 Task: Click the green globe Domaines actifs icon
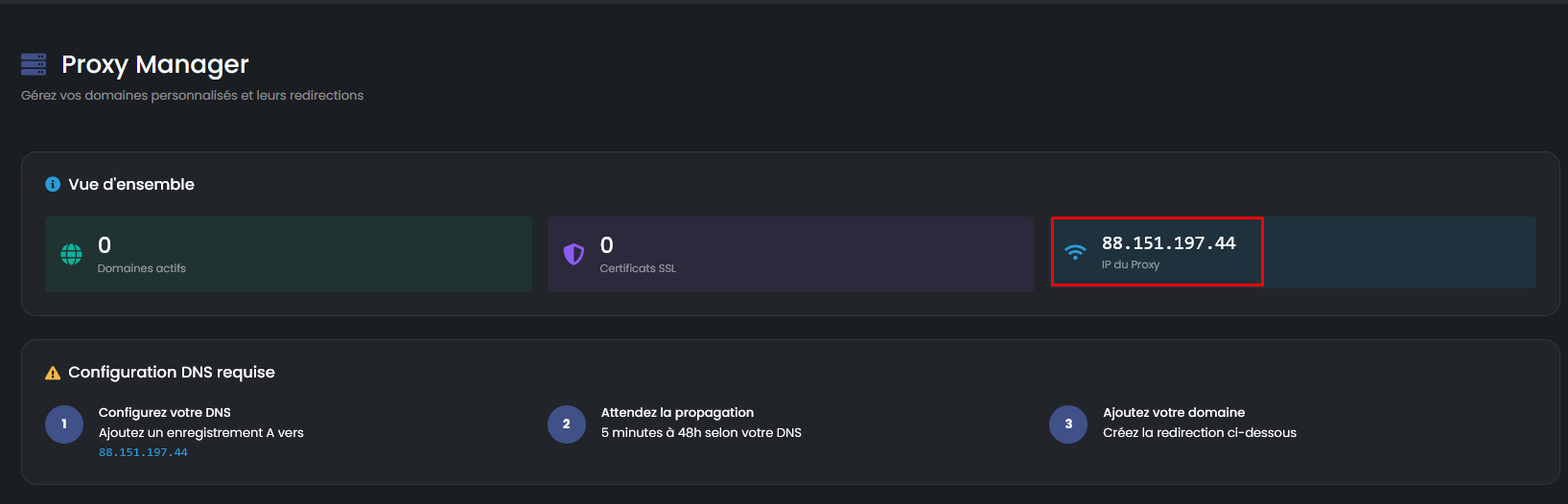72,254
